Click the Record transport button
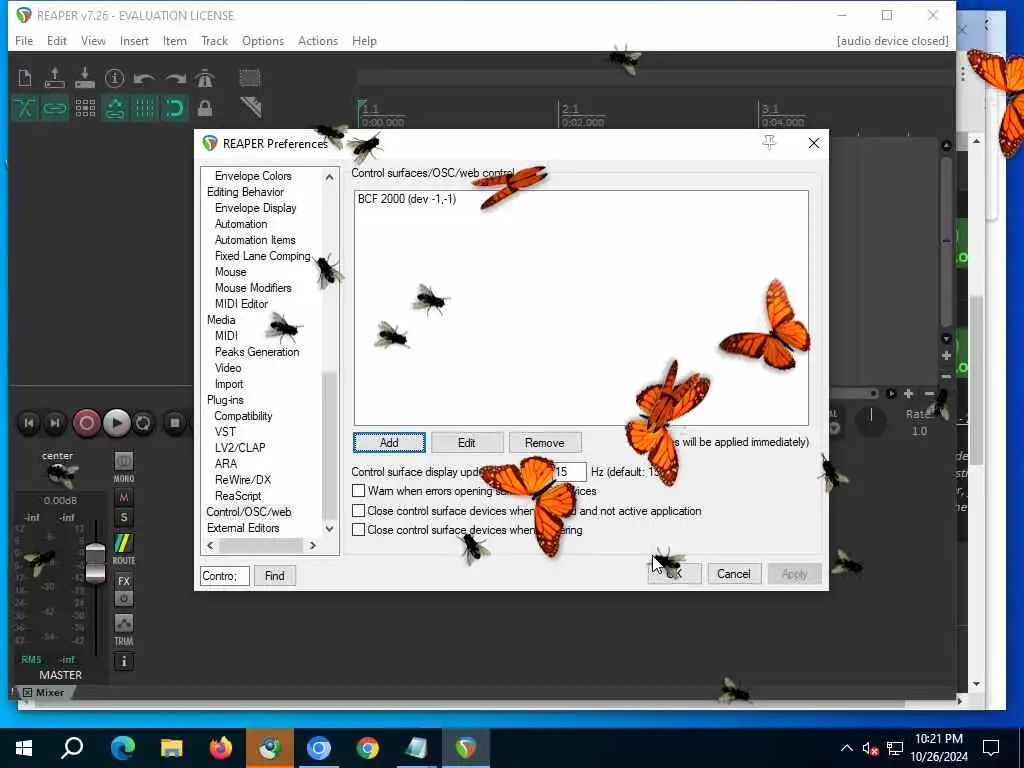 [86, 423]
